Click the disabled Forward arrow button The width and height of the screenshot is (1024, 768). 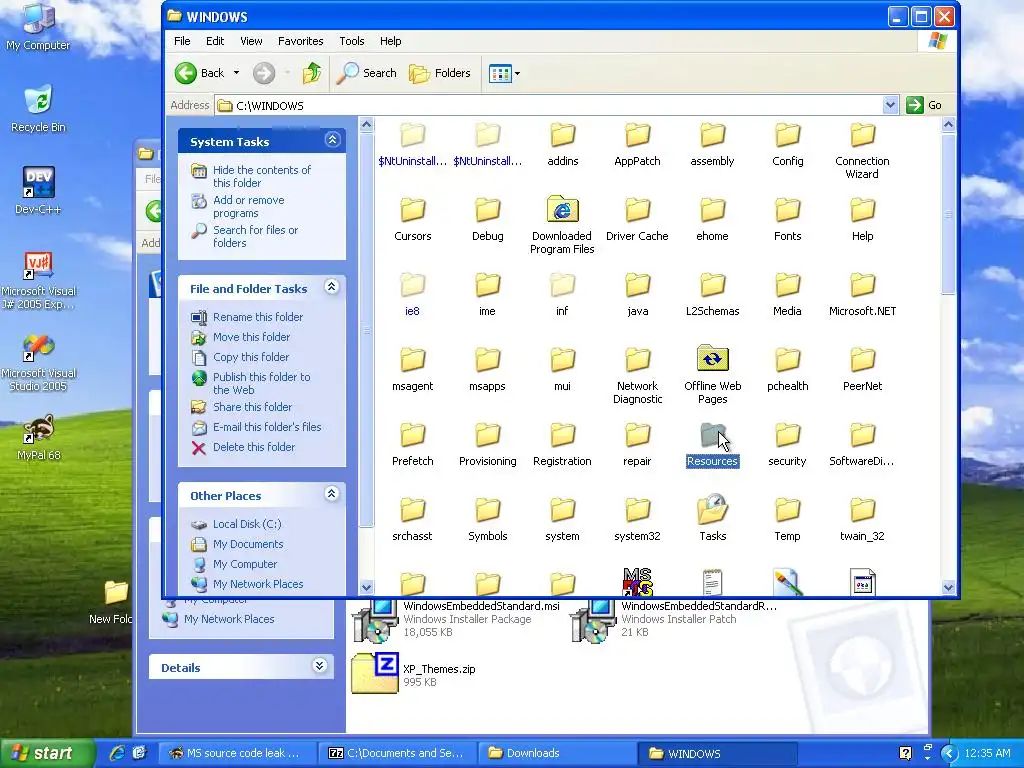(264, 73)
